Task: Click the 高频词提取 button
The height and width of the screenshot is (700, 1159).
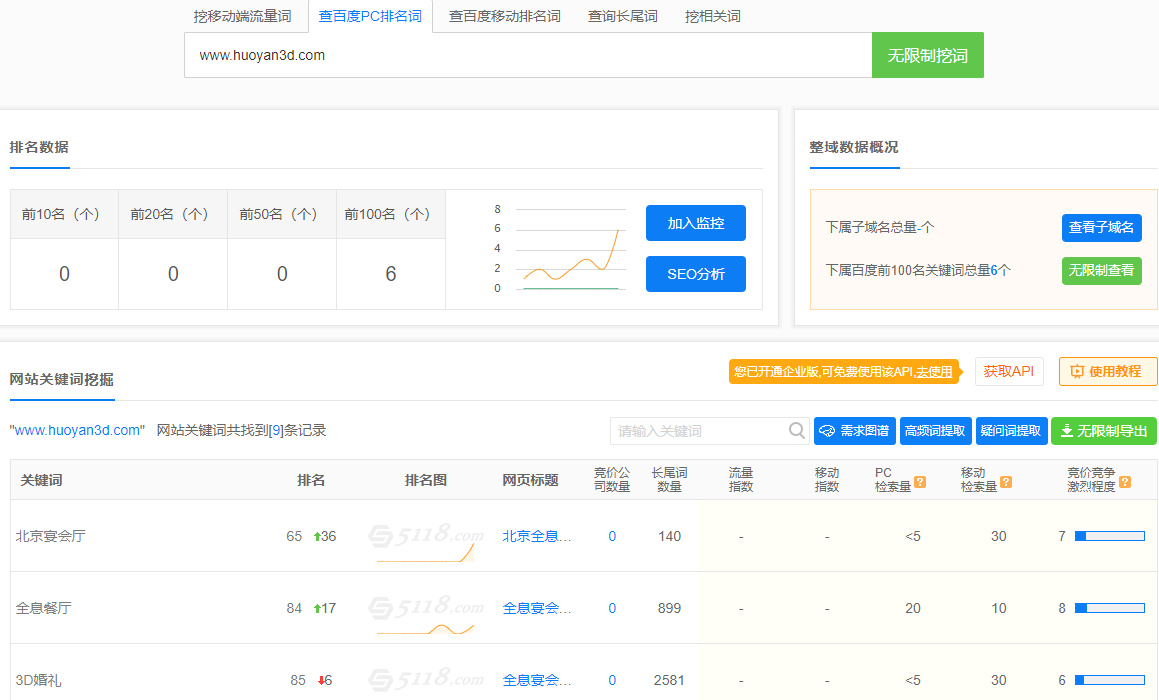Action: [x=935, y=431]
